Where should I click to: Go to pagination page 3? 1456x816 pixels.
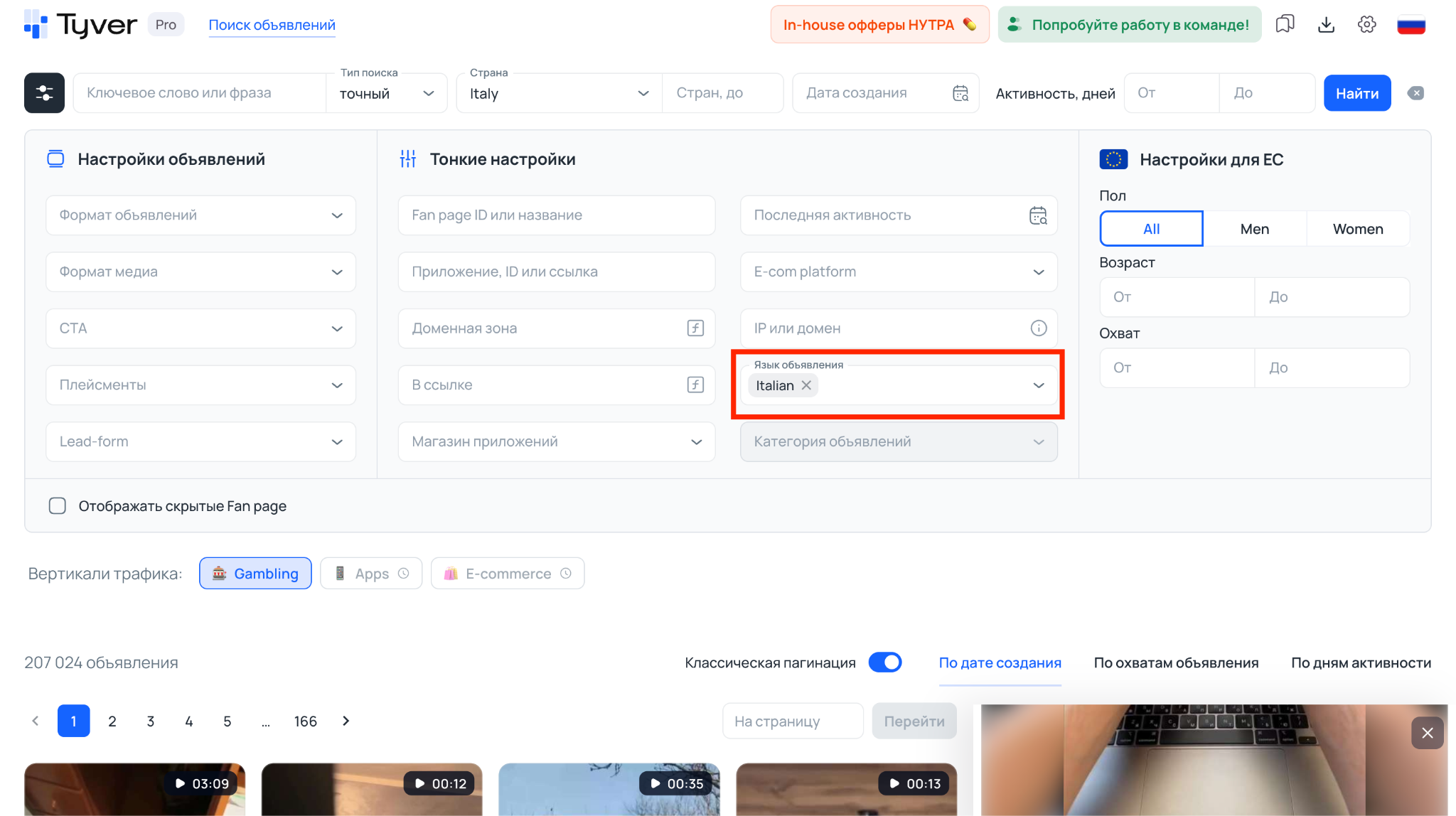[151, 721]
